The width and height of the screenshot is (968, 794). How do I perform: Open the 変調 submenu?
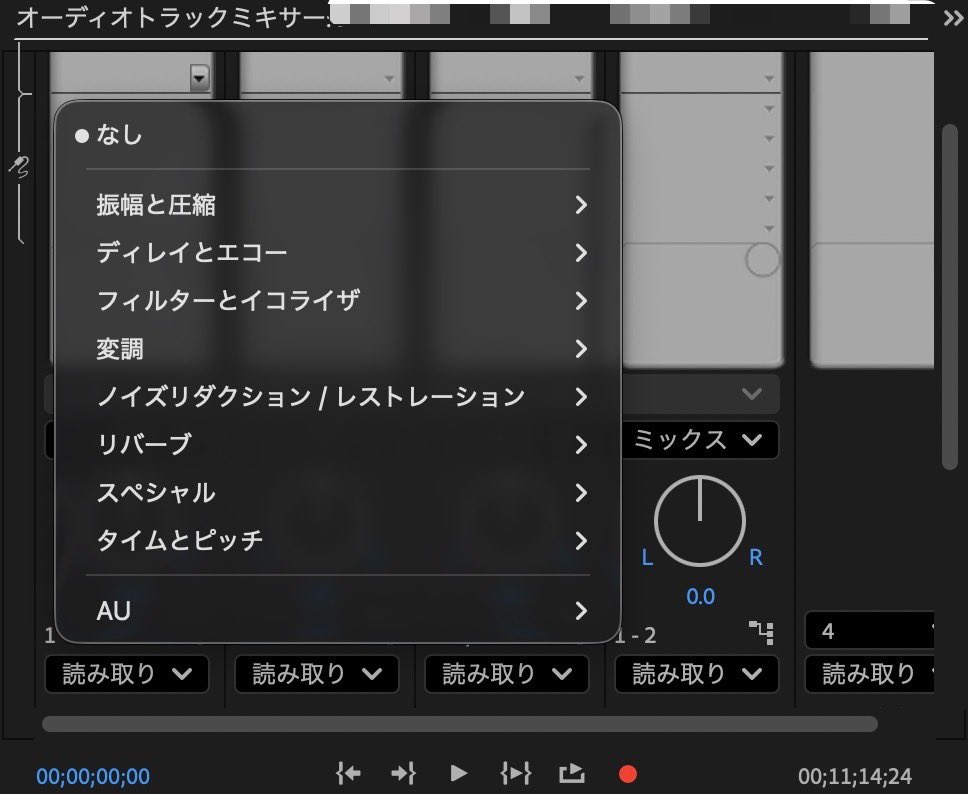[x=338, y=349]
